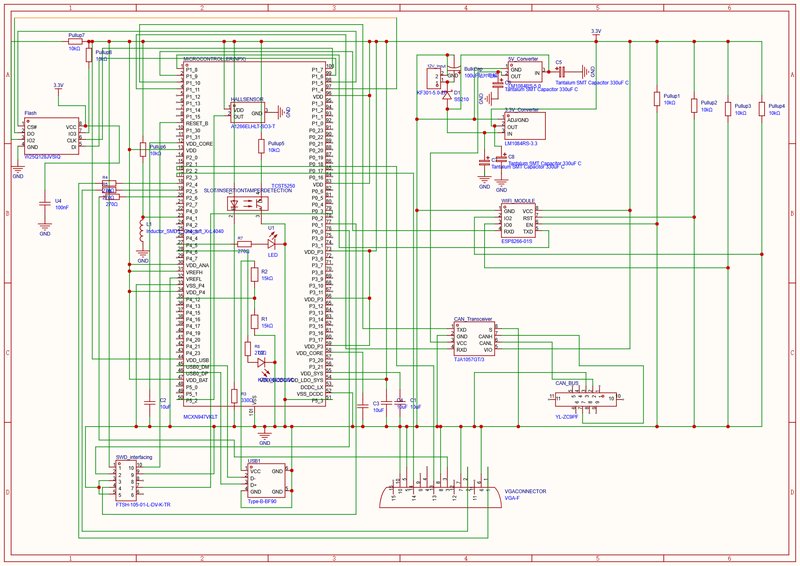Image resolution: width=800 pixels, height=566 pixels.
Task: Select the L1 inductor coil symbol
Action: (142, 232)
